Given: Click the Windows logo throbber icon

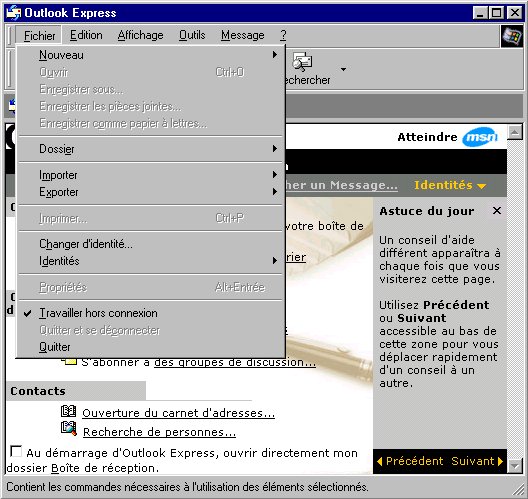Looking at the screenshot, I should (512, 36).
